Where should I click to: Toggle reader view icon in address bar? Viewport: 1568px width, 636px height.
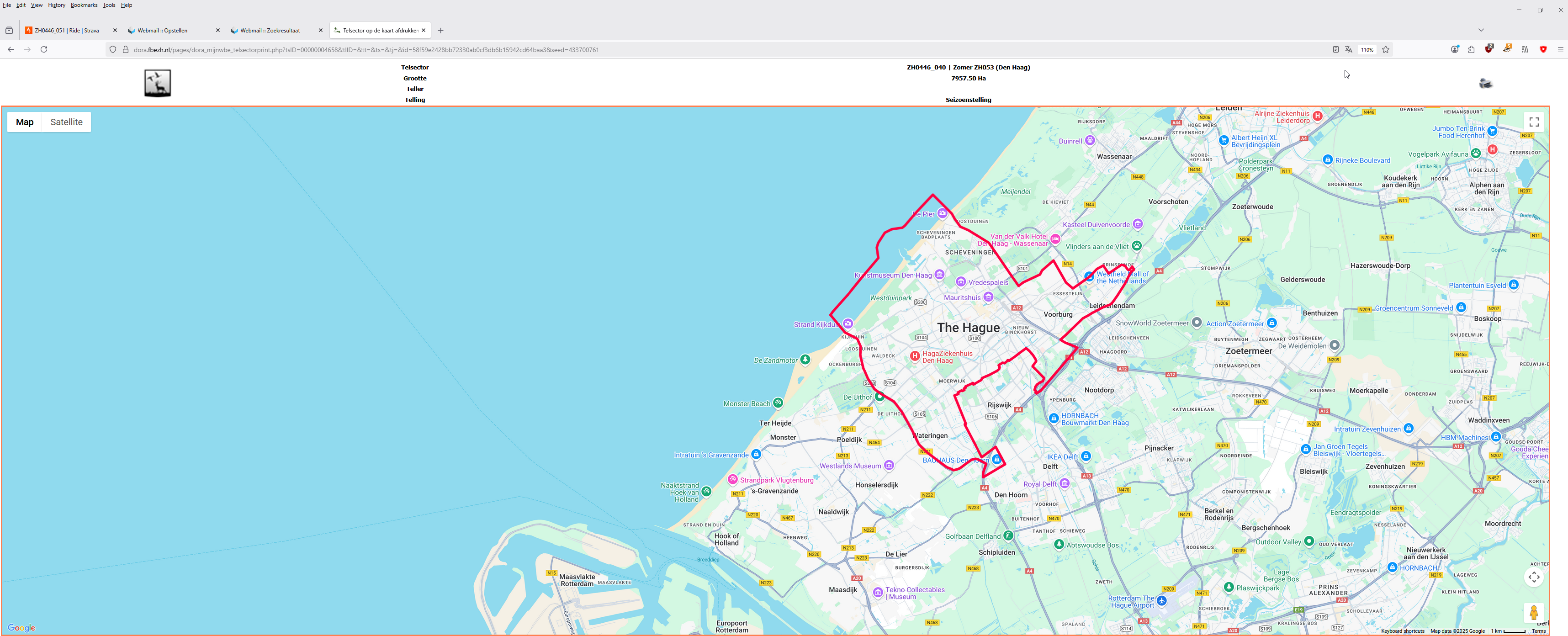click(x=1335, y=49)
